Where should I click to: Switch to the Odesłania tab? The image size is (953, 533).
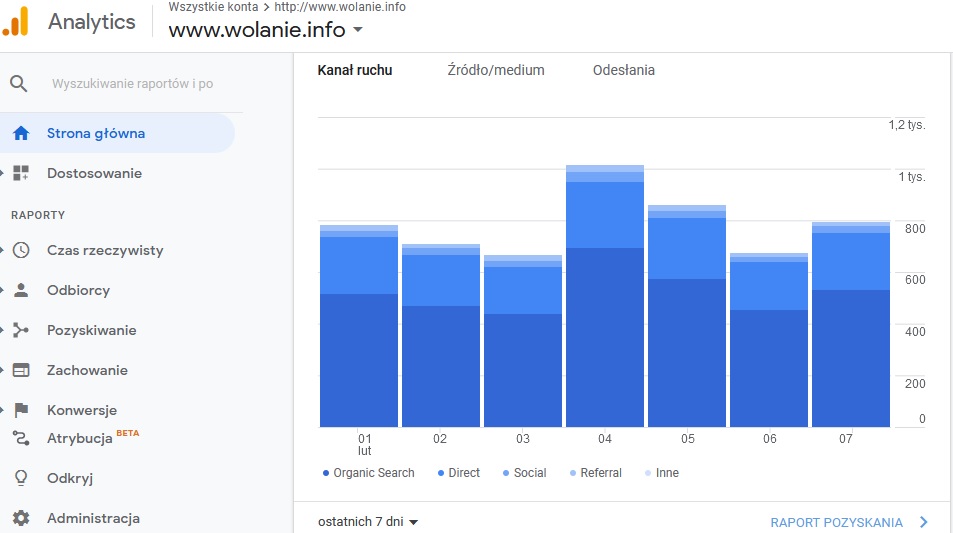623,70
